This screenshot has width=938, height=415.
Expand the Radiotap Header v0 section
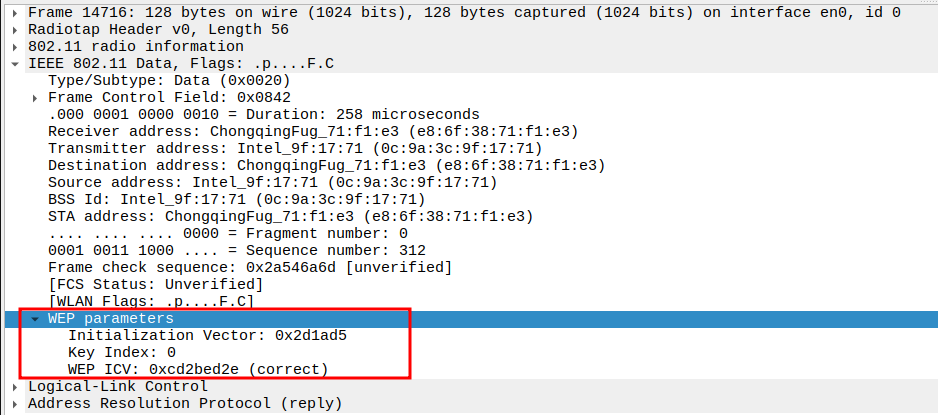16,30
